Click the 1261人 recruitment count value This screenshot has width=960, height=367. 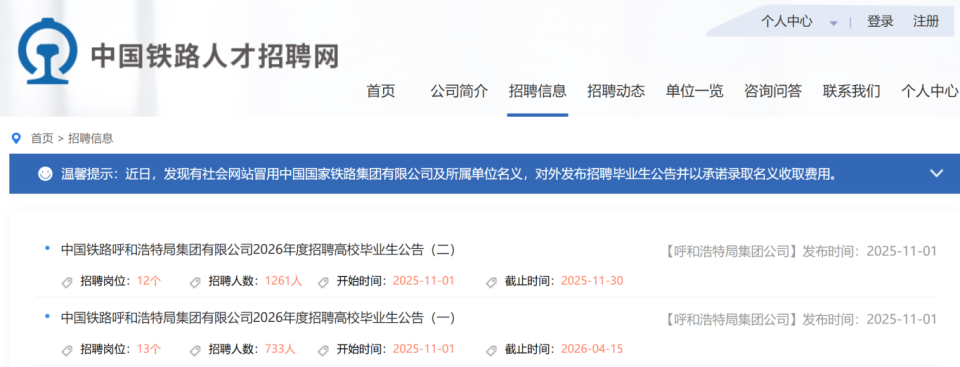click(x=283, y=281)
